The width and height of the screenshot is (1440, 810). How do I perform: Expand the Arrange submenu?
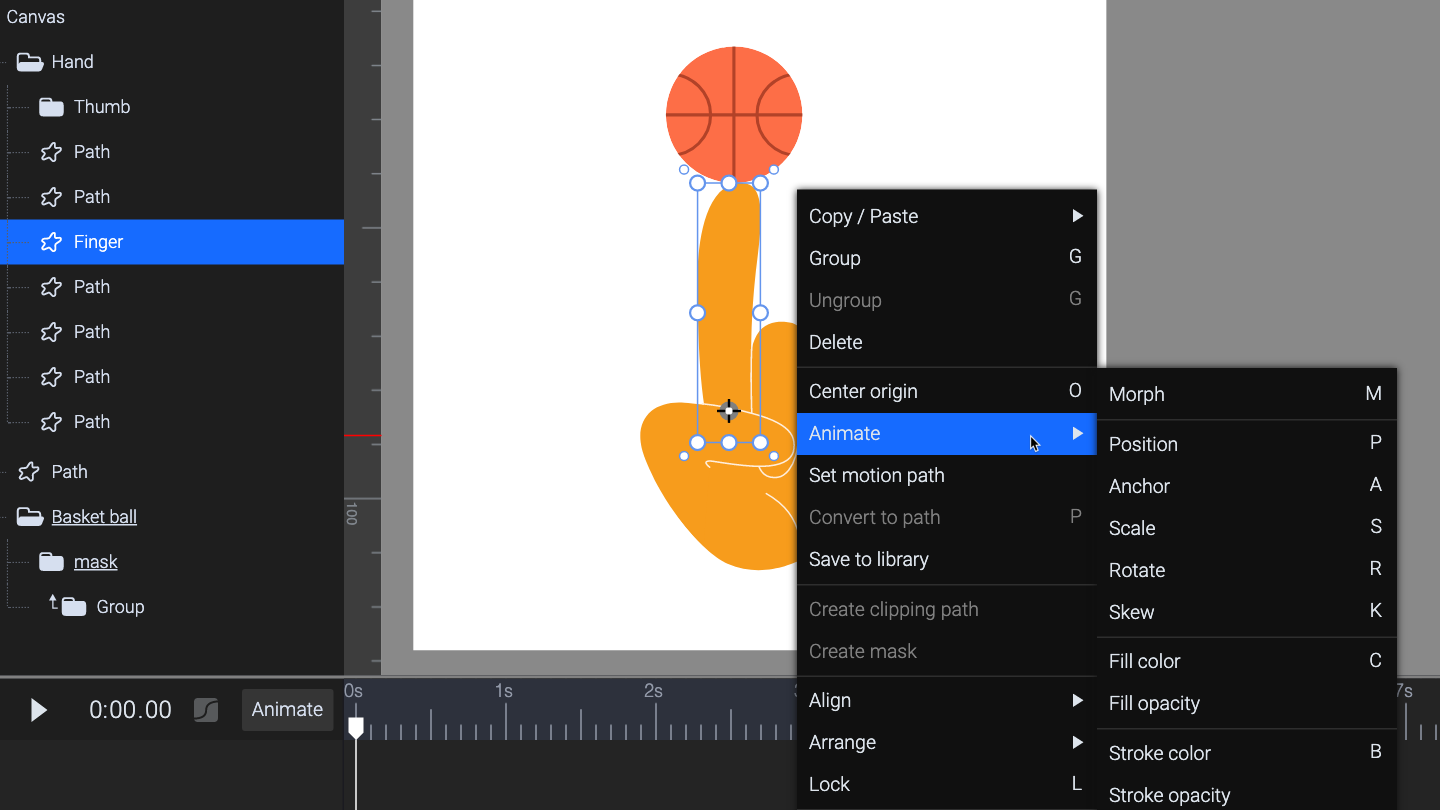pyautogui.click(x=946, y=742)
